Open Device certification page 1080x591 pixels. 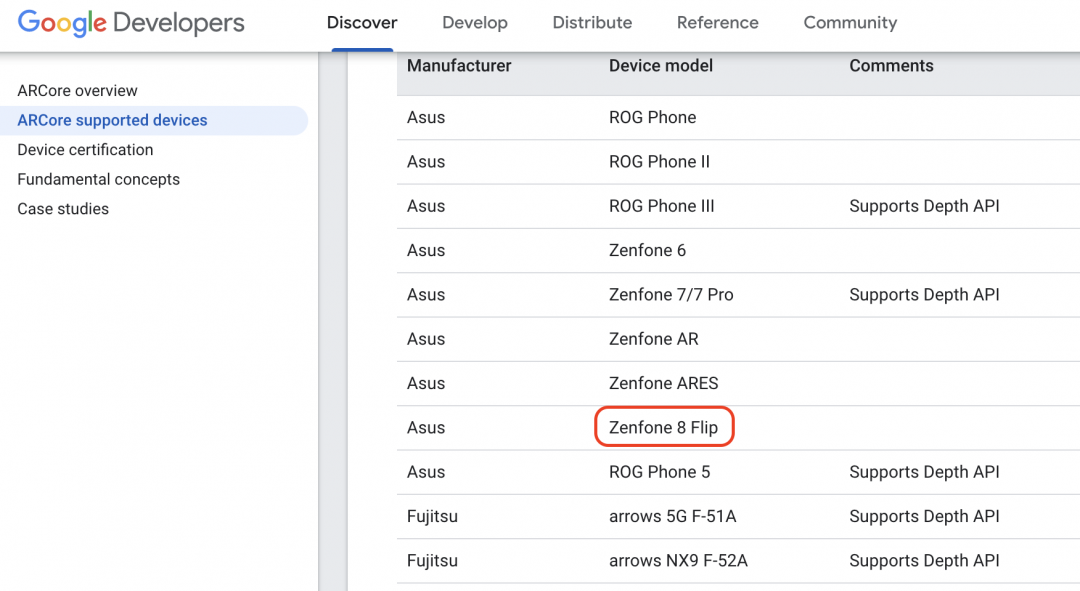point(85,150)
